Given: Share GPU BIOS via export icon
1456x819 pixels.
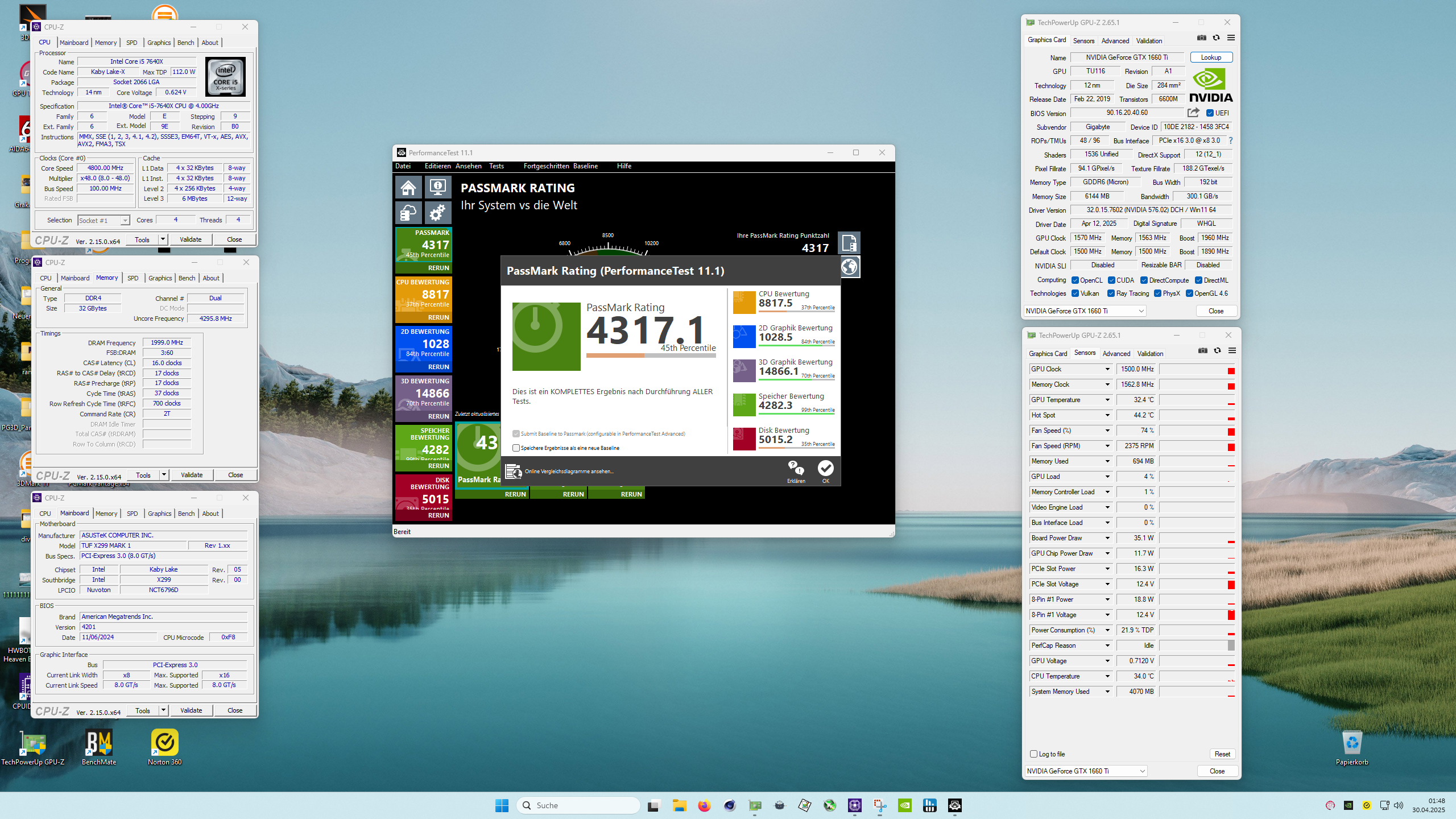Looking at the screenshot, I should point(1193,113).
